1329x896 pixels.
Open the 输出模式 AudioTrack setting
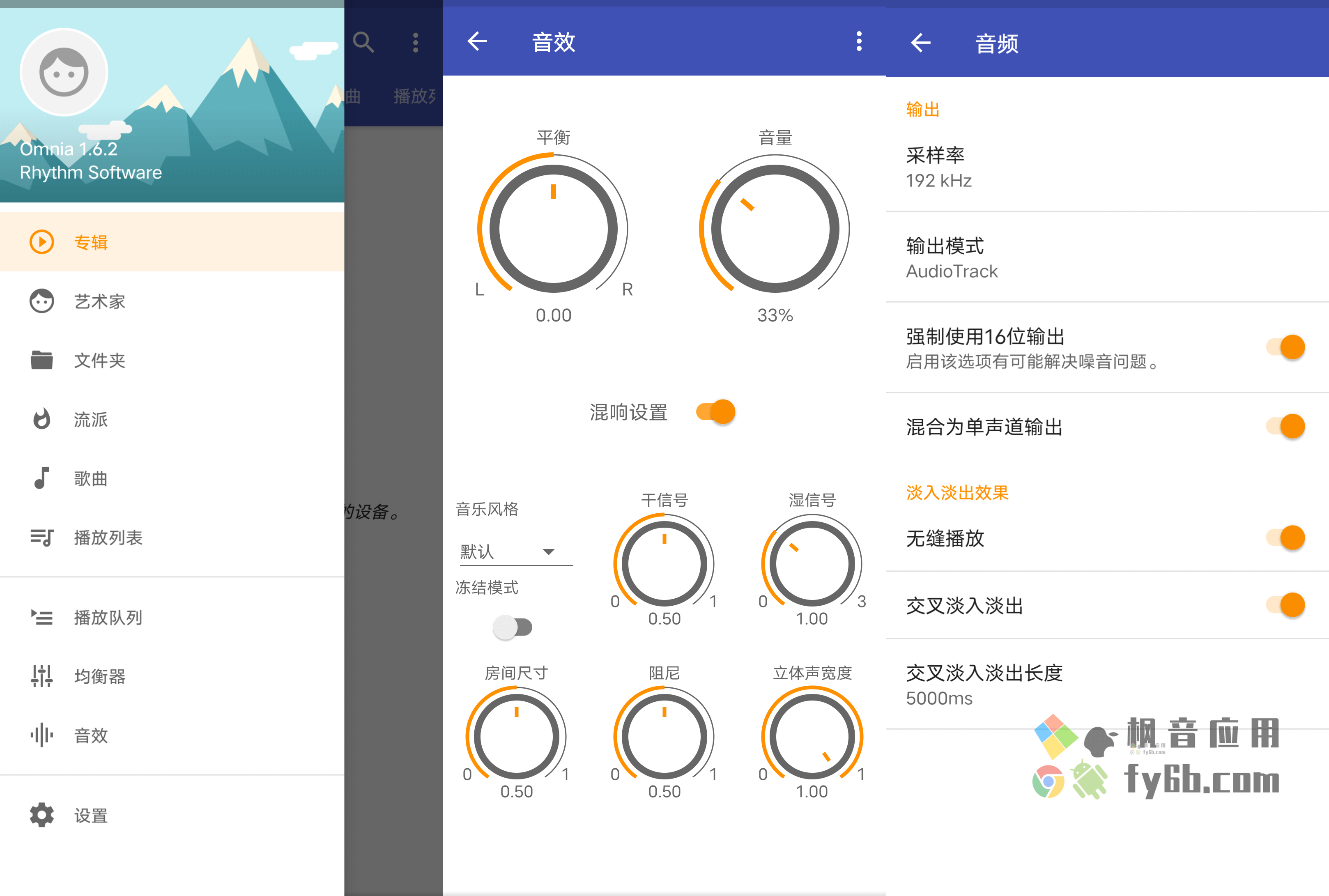pos(1107,257)
